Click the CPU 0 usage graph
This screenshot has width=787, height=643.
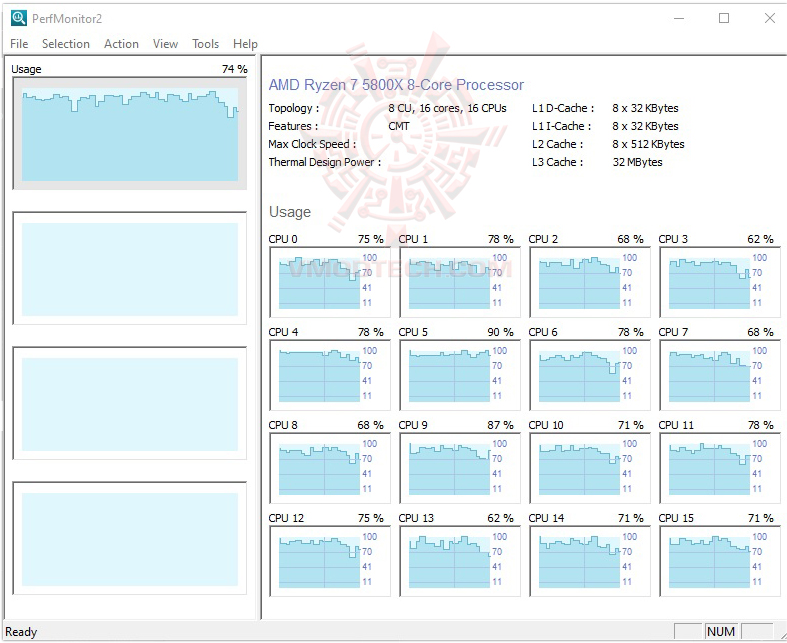(330, 282)
